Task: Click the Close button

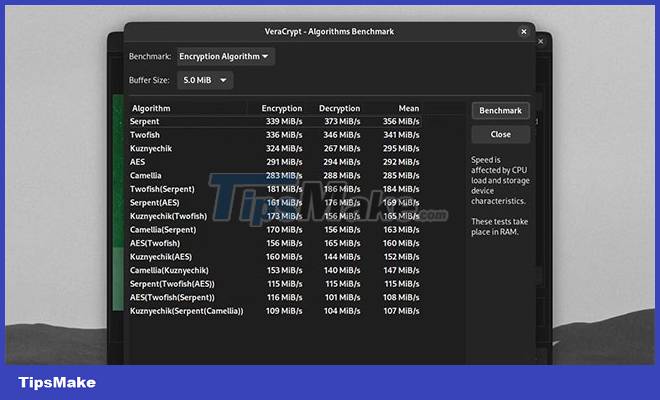Action: (500, 134)
